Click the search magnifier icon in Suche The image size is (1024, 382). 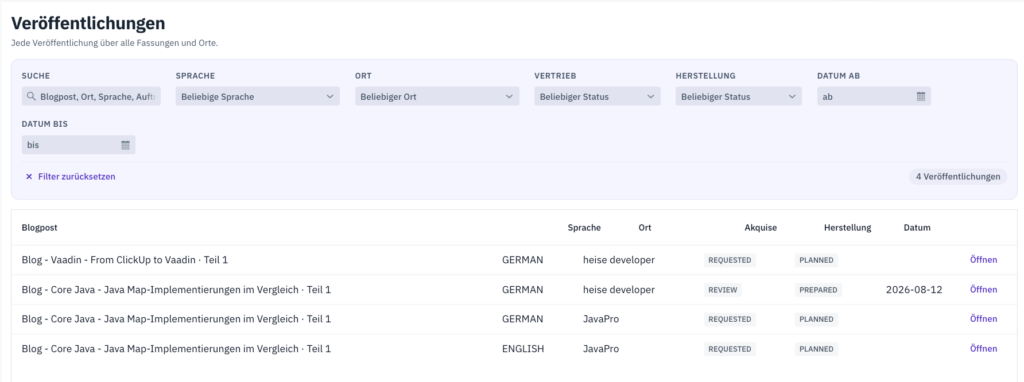tap(31, 97)
